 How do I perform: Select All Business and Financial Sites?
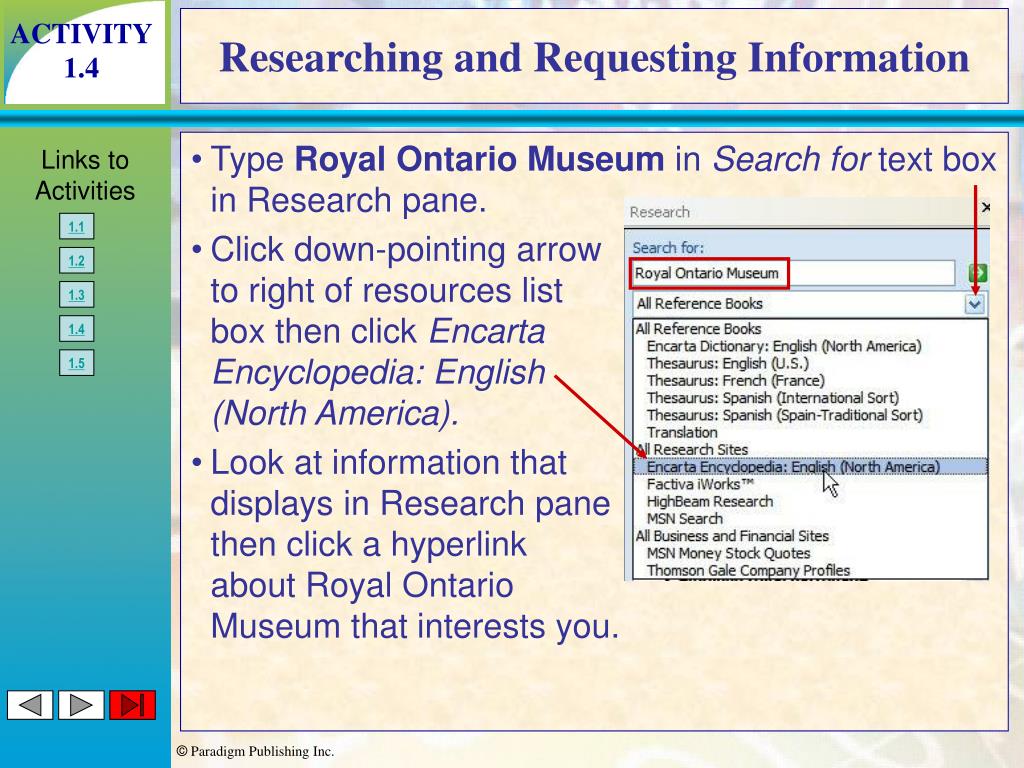pos(732,536)
